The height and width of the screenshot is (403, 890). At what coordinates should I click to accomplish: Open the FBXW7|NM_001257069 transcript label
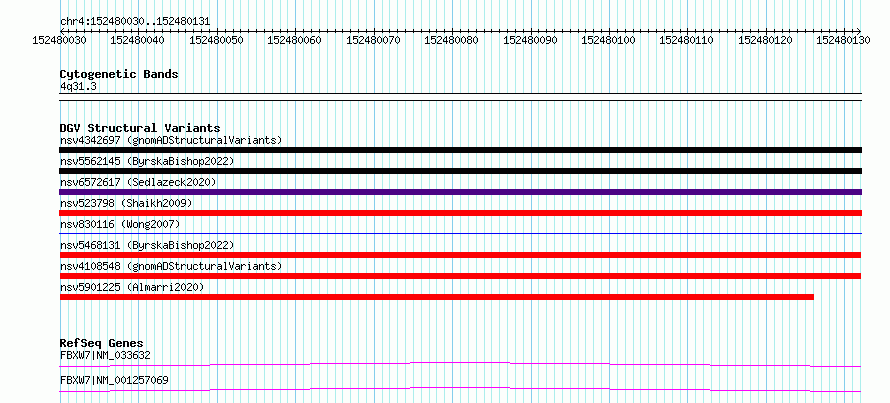[114, 380]
